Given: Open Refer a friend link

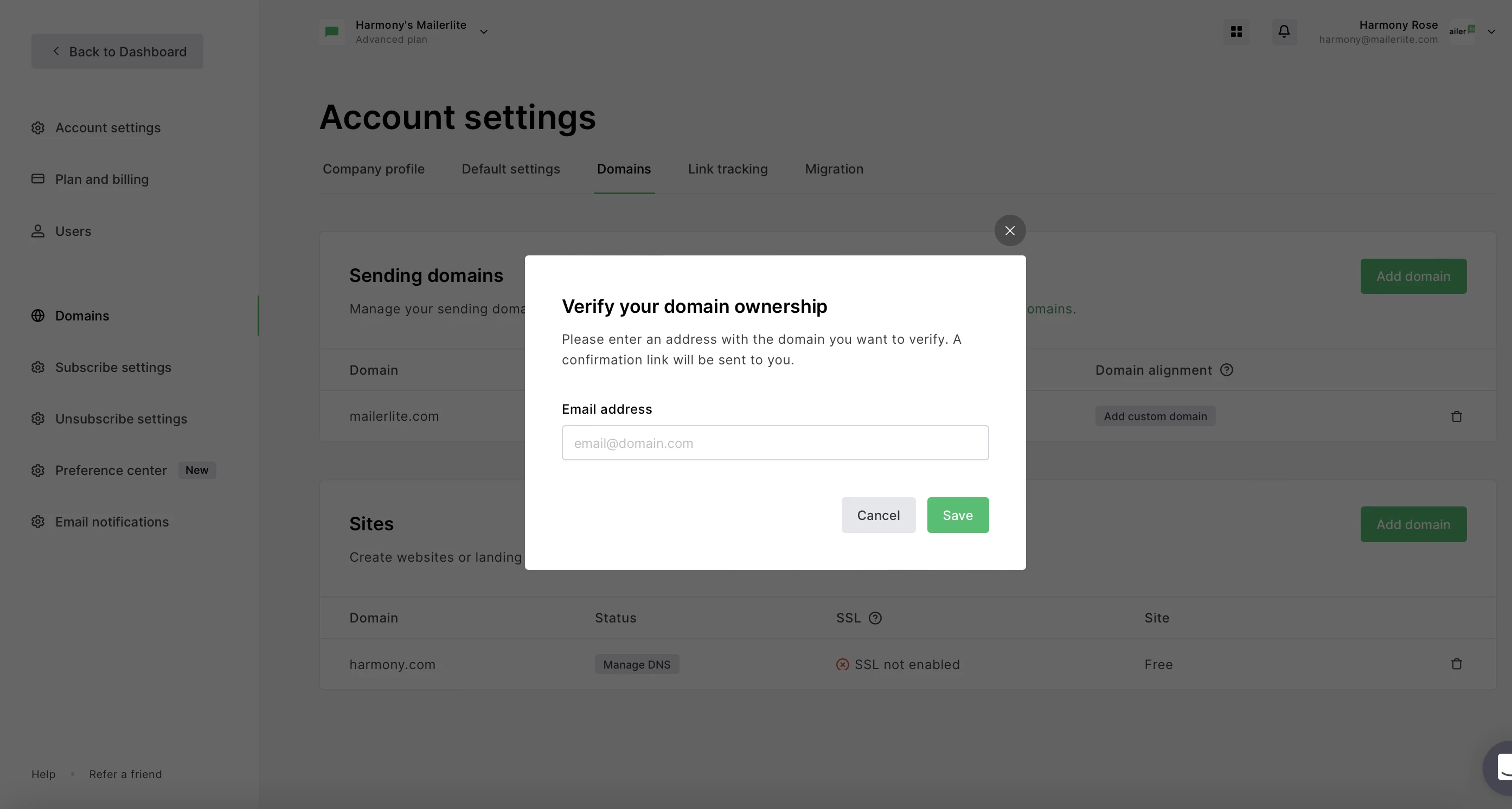Looking at the screenshot, I should (x=125, y=774).
